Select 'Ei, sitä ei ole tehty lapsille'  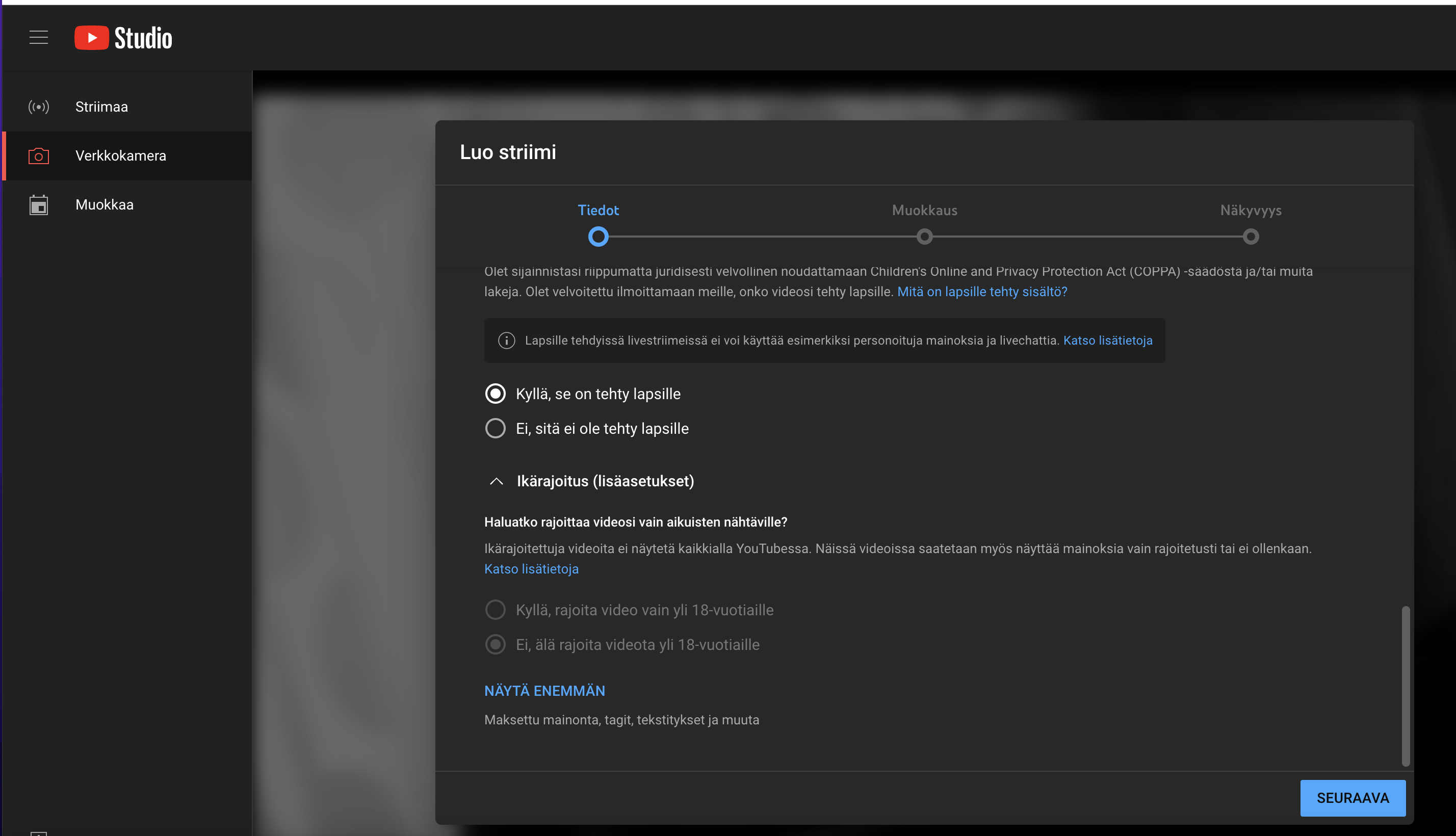click(x=496, y=428)
